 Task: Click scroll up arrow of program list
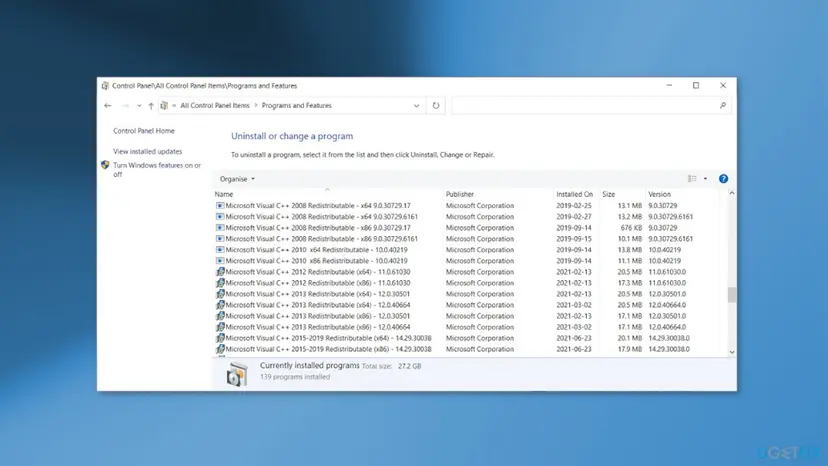tap(732, 193)
